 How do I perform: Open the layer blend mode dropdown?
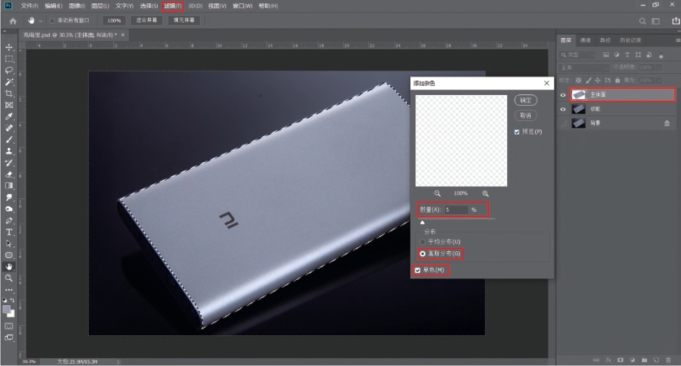[585, 68]
